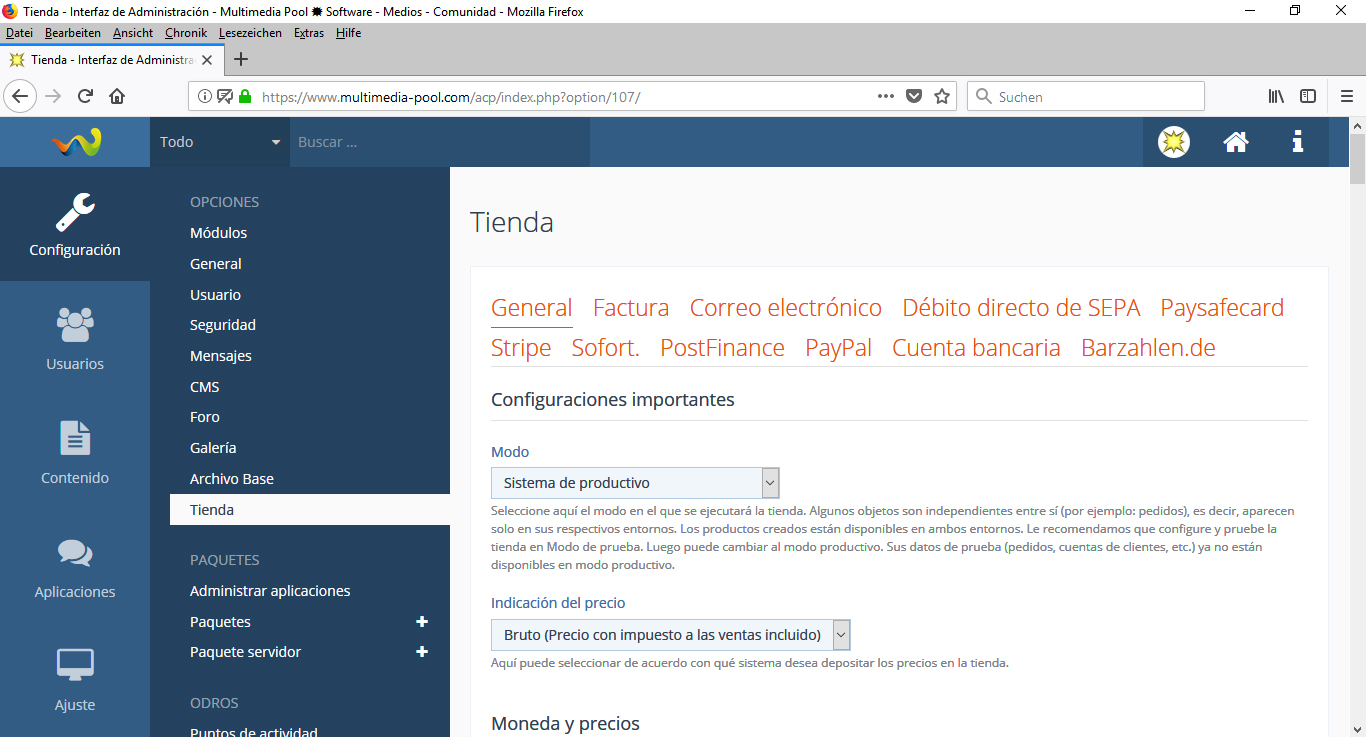1366x737 pixels.
Task: Open the Chronik menu
Action: point(186,33)
